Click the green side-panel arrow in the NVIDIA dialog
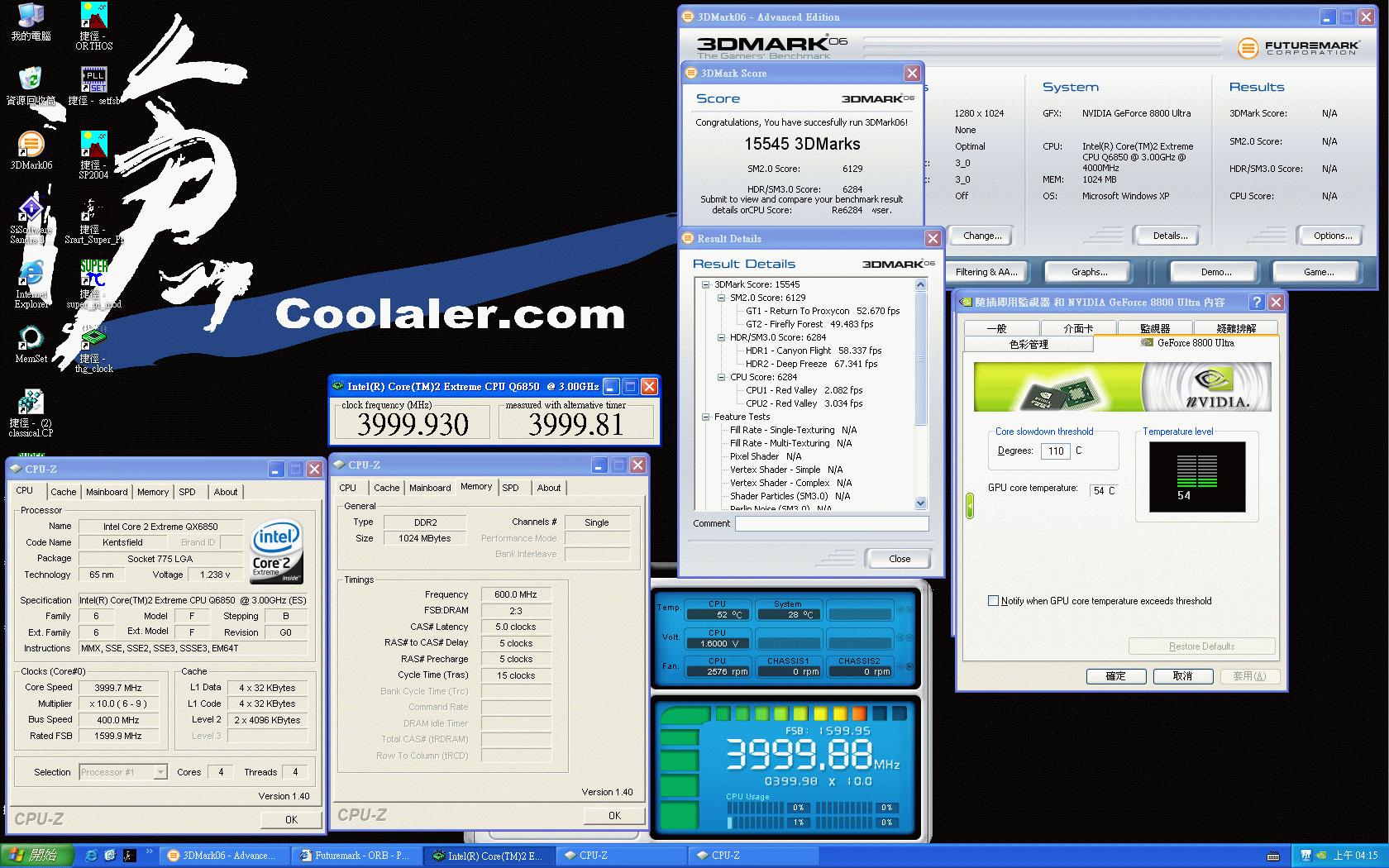 970,506
